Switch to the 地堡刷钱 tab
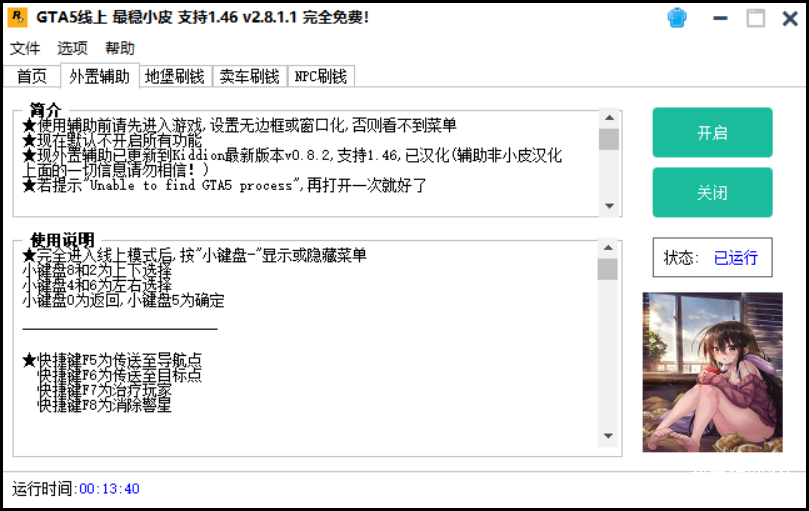Viewport: 809px width, 511px height. click(175, 76)
